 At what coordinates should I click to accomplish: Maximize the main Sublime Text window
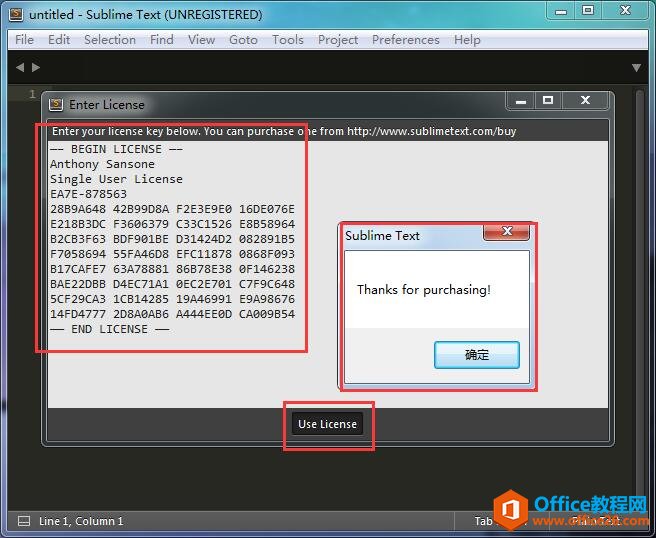click(588, 10)
